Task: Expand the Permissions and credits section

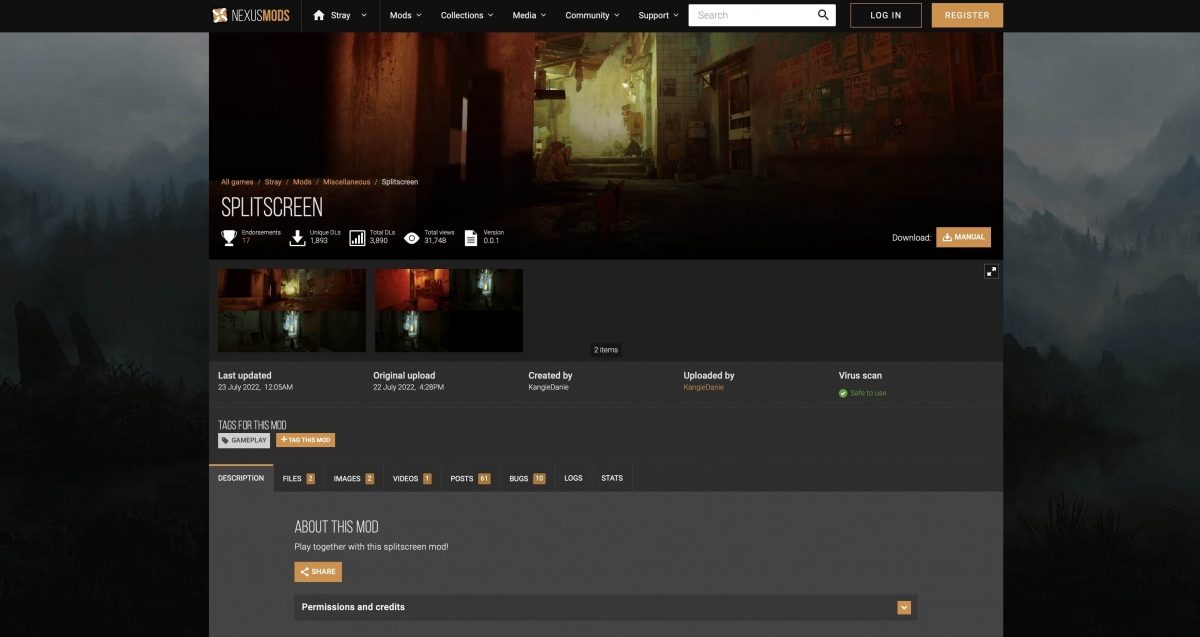Action: tap(904, 607)
